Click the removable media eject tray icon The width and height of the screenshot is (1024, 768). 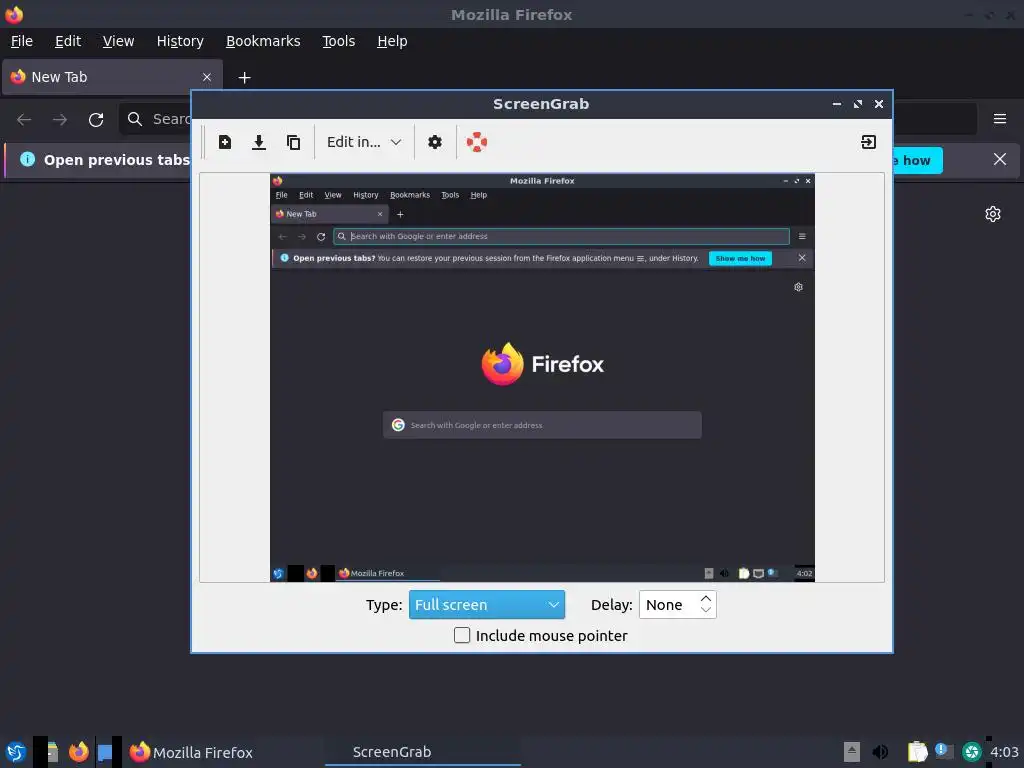(x=852, y=752)
